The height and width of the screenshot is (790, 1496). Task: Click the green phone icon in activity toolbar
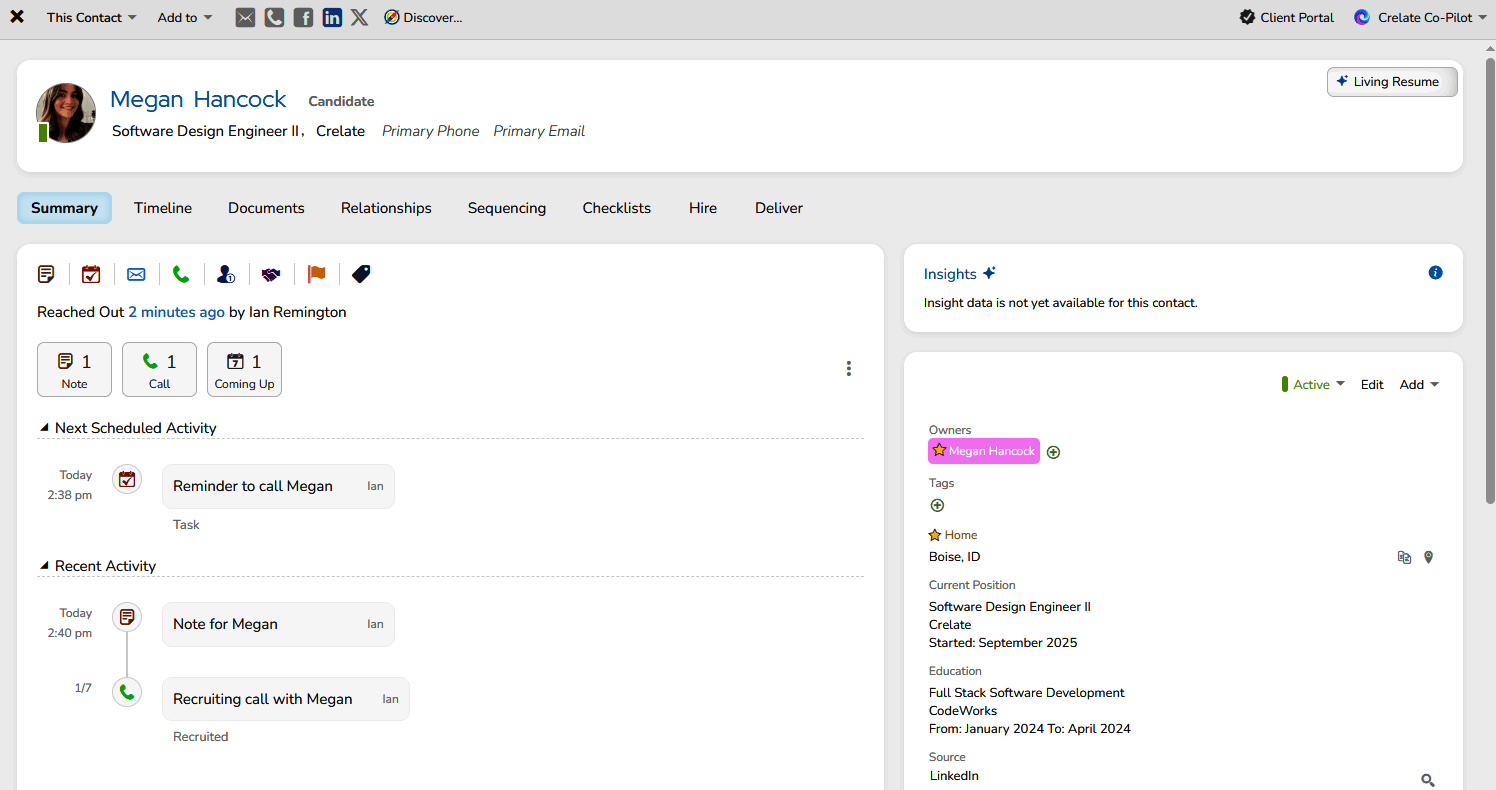[x=181, y=274]
